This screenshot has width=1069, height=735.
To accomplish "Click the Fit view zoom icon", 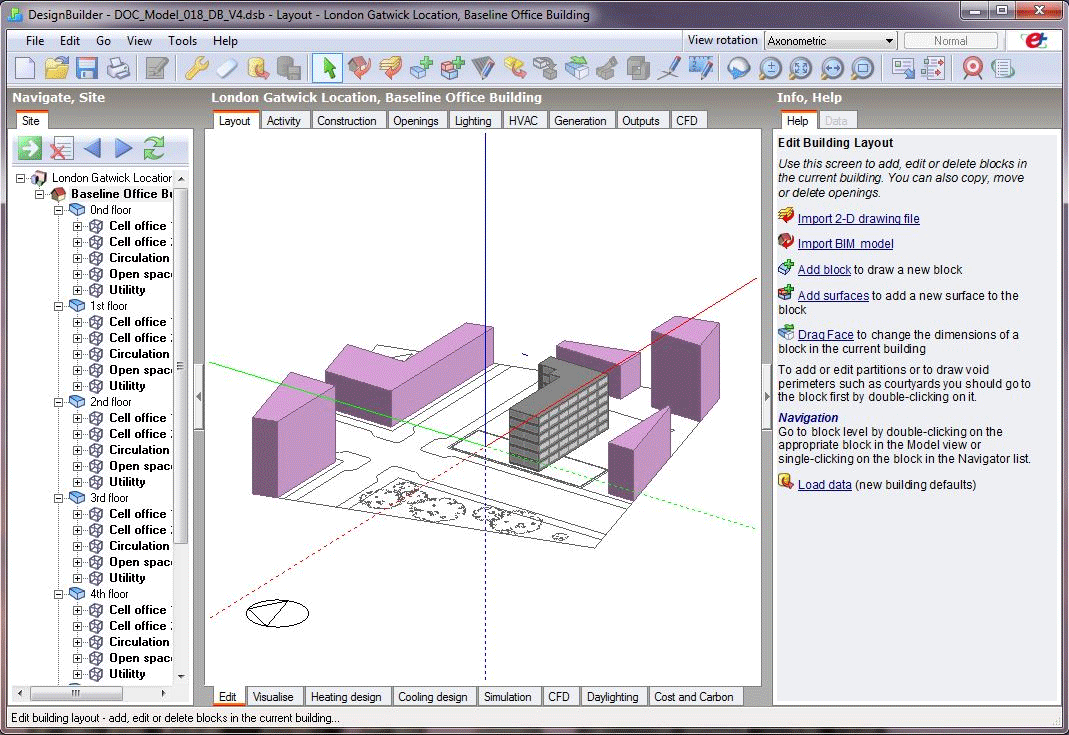I will [x=800, y=68].
